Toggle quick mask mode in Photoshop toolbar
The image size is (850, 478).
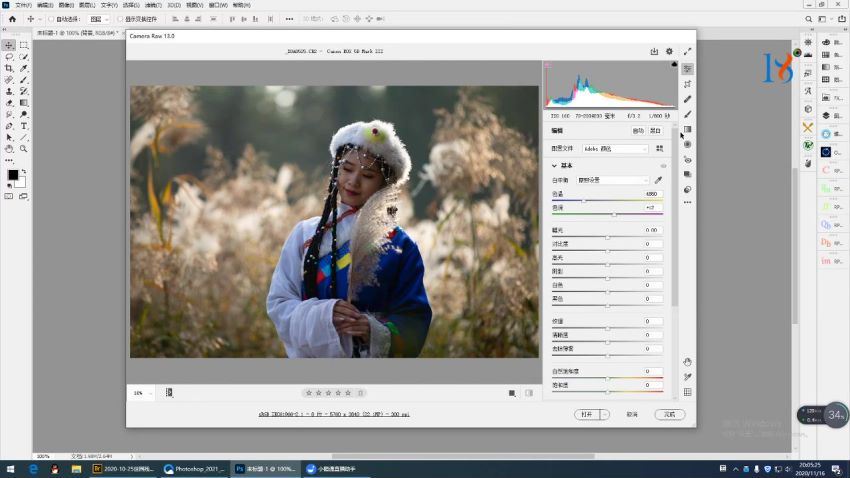click(9, 196)
